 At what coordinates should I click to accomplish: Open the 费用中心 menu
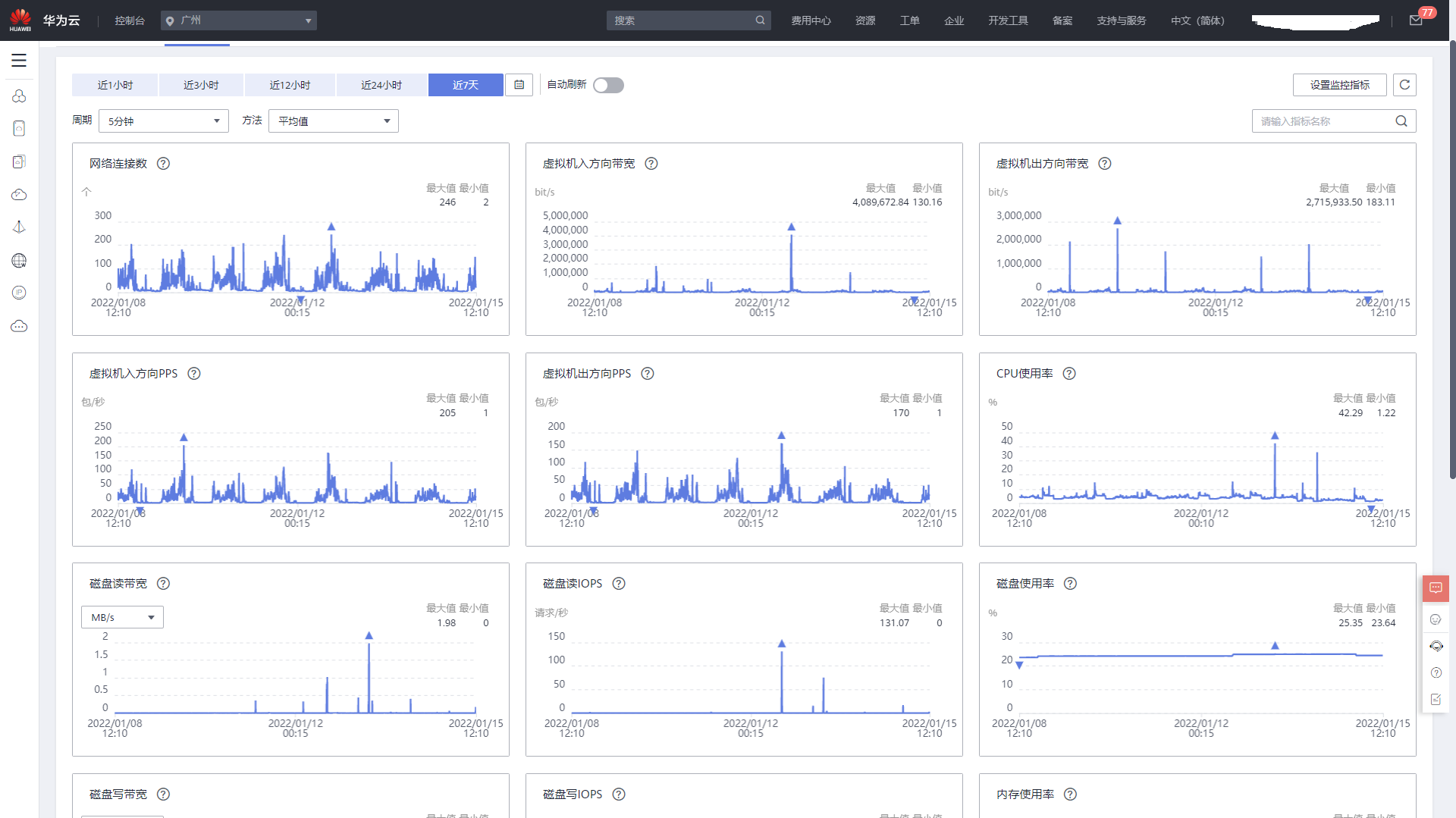(811, 20)
